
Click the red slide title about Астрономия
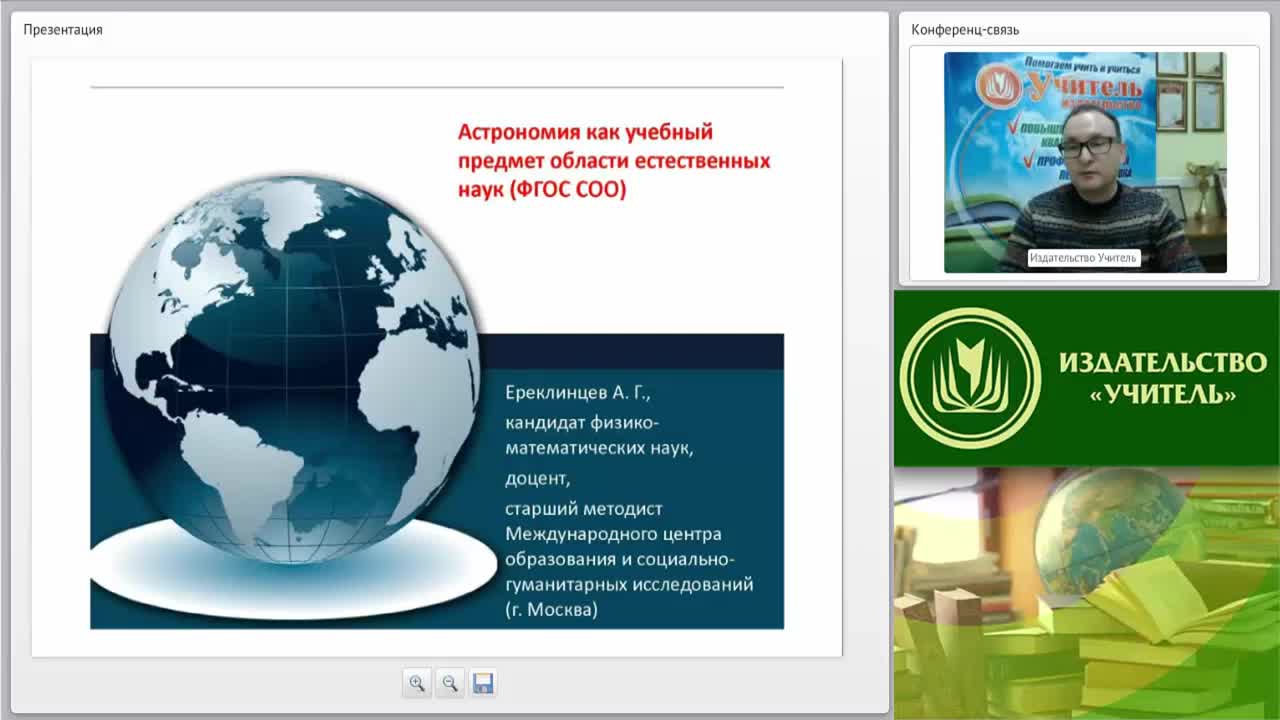(x=614, y=160)
